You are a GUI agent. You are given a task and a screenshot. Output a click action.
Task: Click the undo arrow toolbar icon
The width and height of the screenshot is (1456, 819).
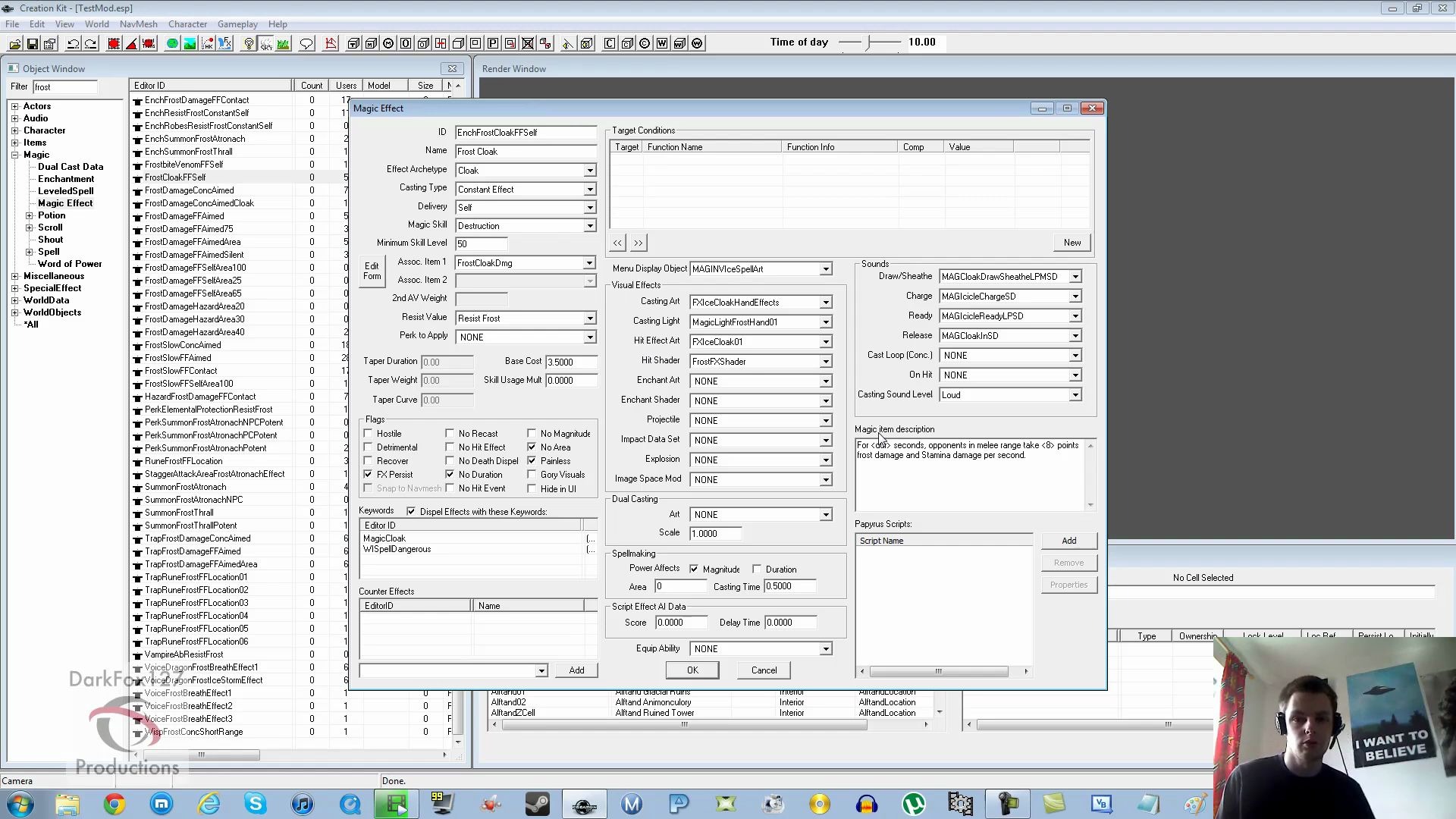pos(74,43)
